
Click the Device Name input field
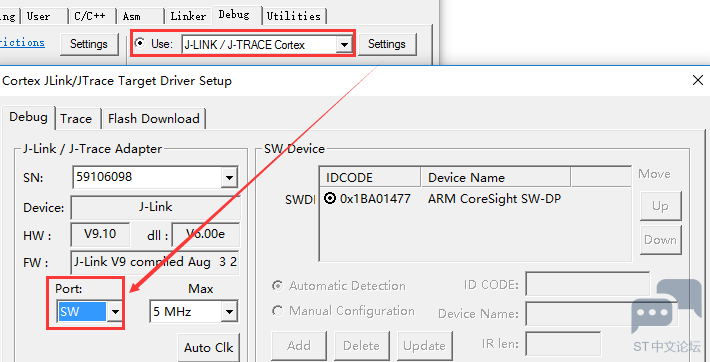point(601,314)
